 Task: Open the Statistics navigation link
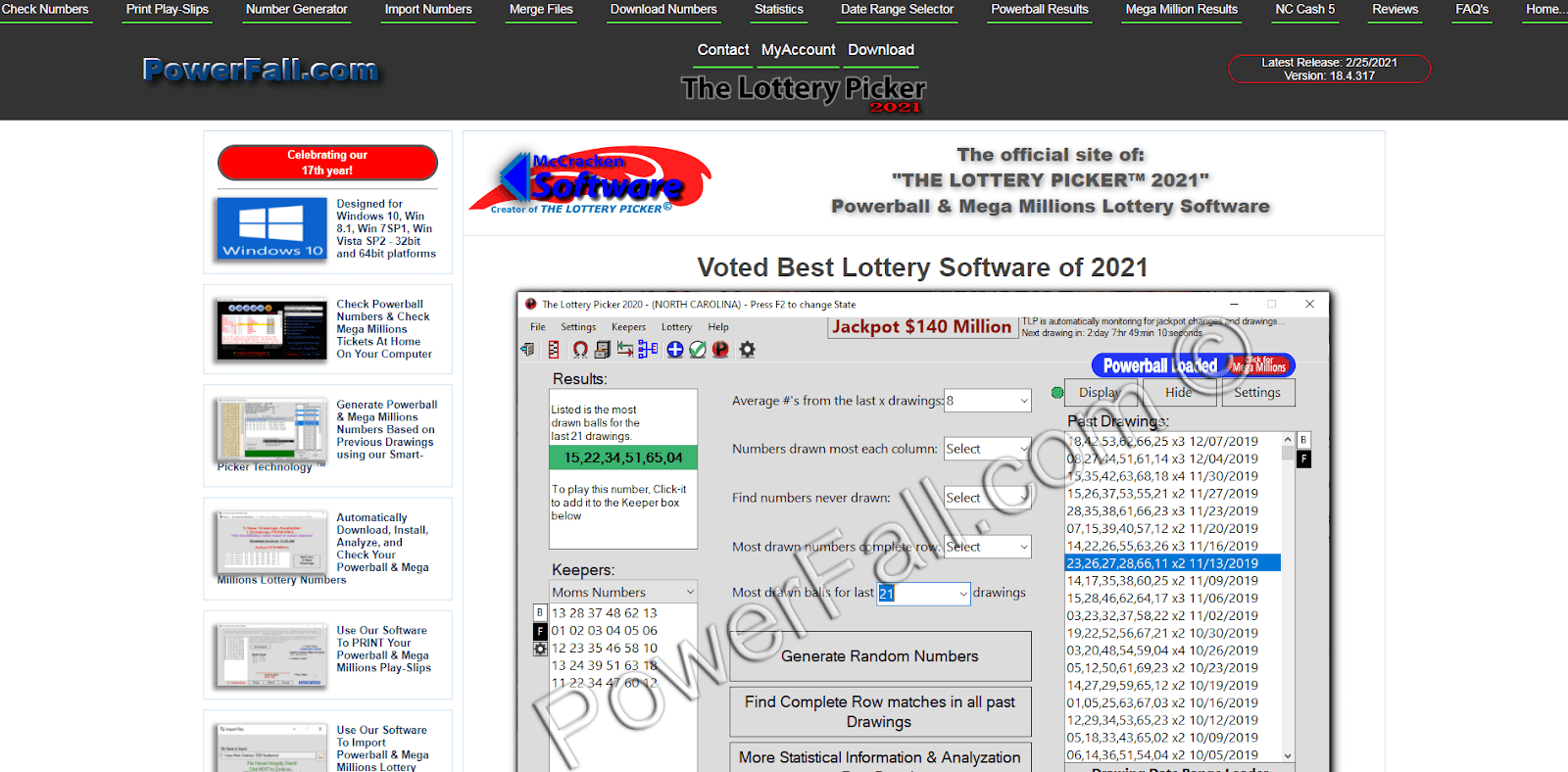(x=779, y=10)
